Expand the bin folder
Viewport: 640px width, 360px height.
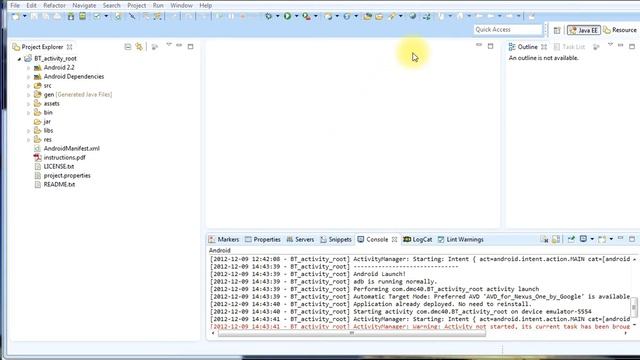click(29, 113)
